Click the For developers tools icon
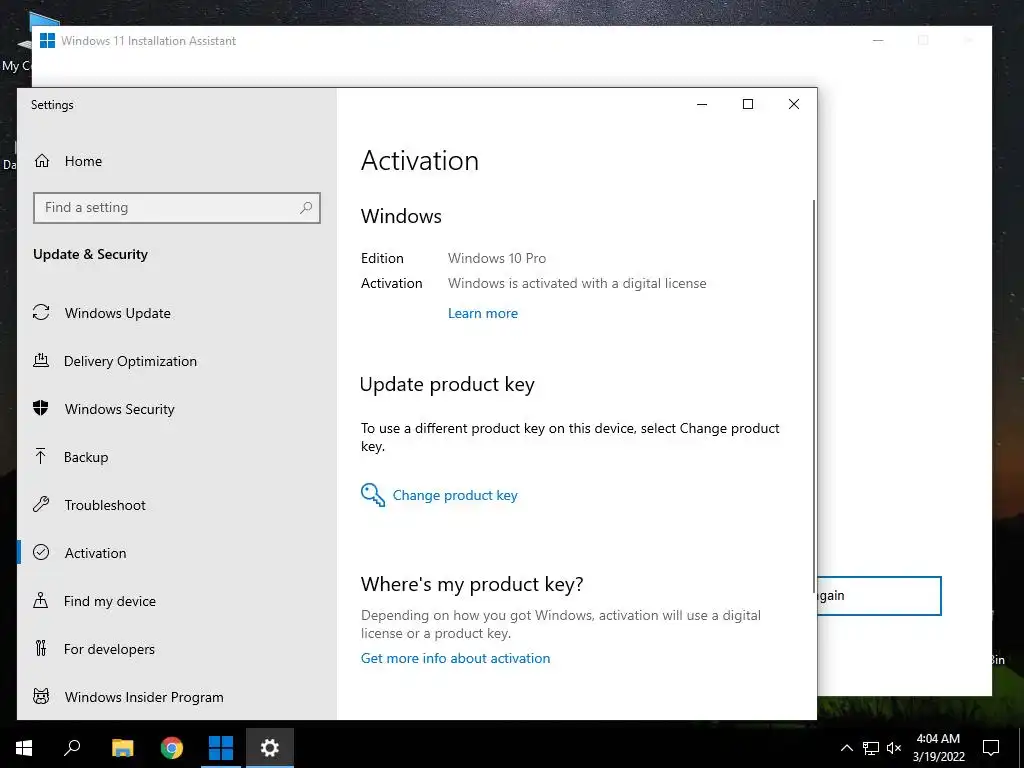Viewport: 1024px width, 768px height. pos(41,648)
